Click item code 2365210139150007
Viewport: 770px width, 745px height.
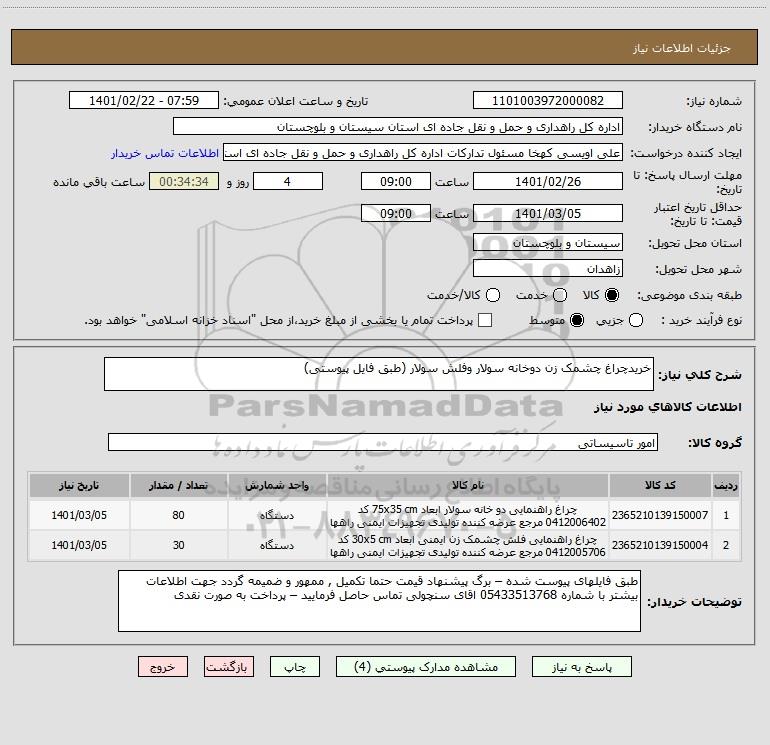coord(660,515)
